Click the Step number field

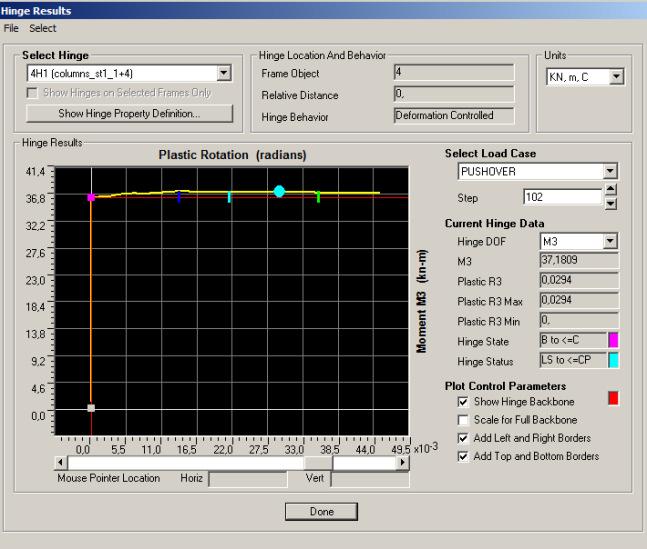click(563, 197)
